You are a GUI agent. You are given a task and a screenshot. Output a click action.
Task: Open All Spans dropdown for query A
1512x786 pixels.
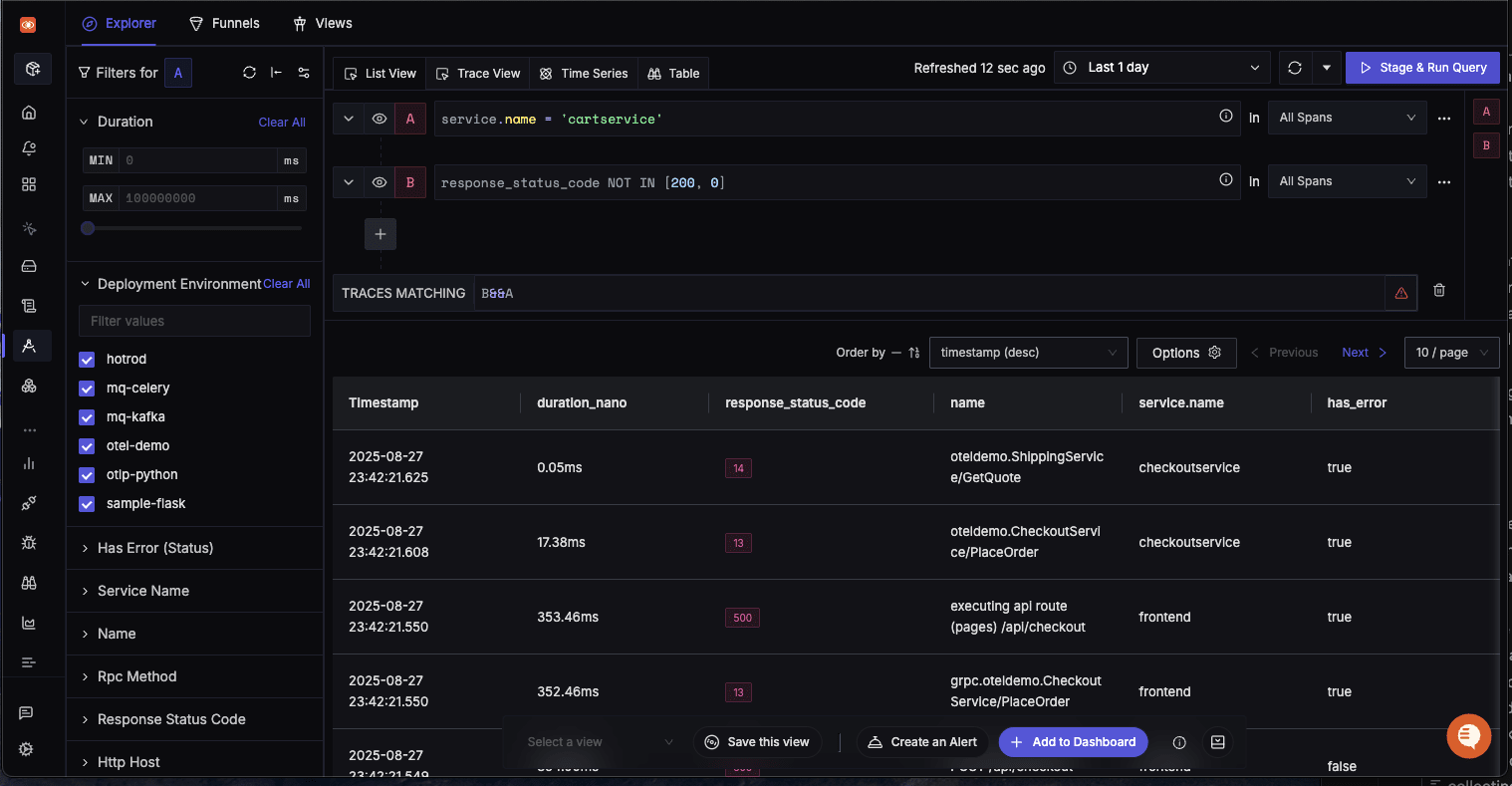click(1347, 118)
